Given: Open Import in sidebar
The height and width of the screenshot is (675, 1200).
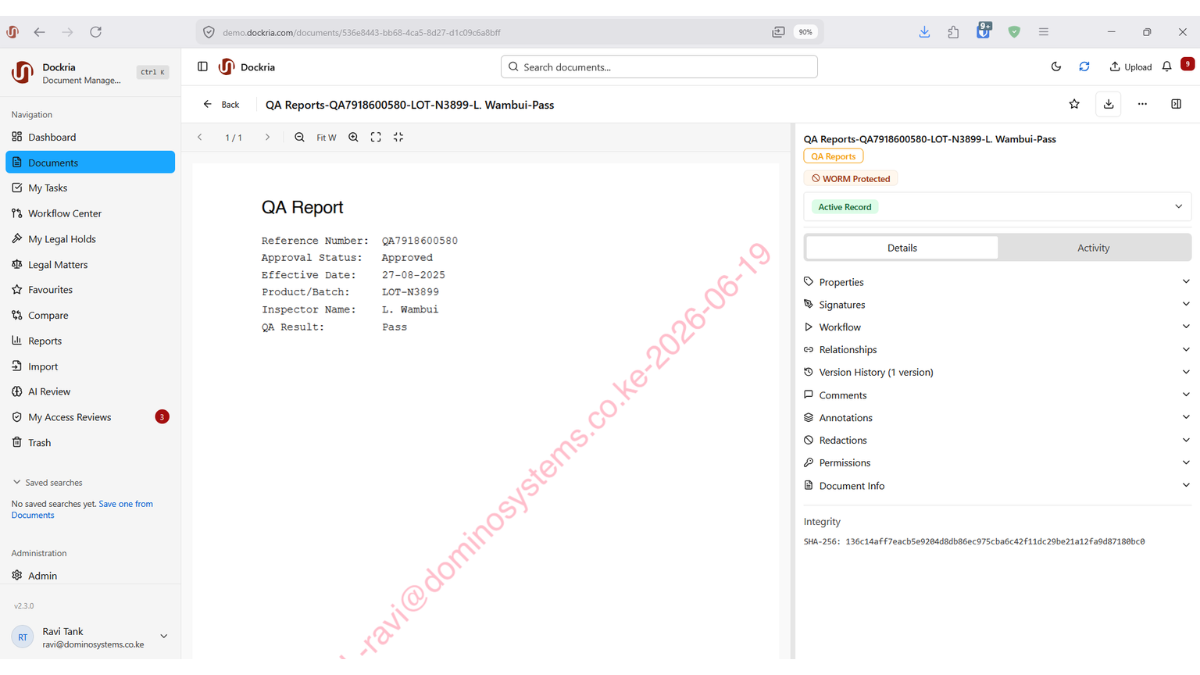Looking at the screenshot, I should (x=90, y=366).
